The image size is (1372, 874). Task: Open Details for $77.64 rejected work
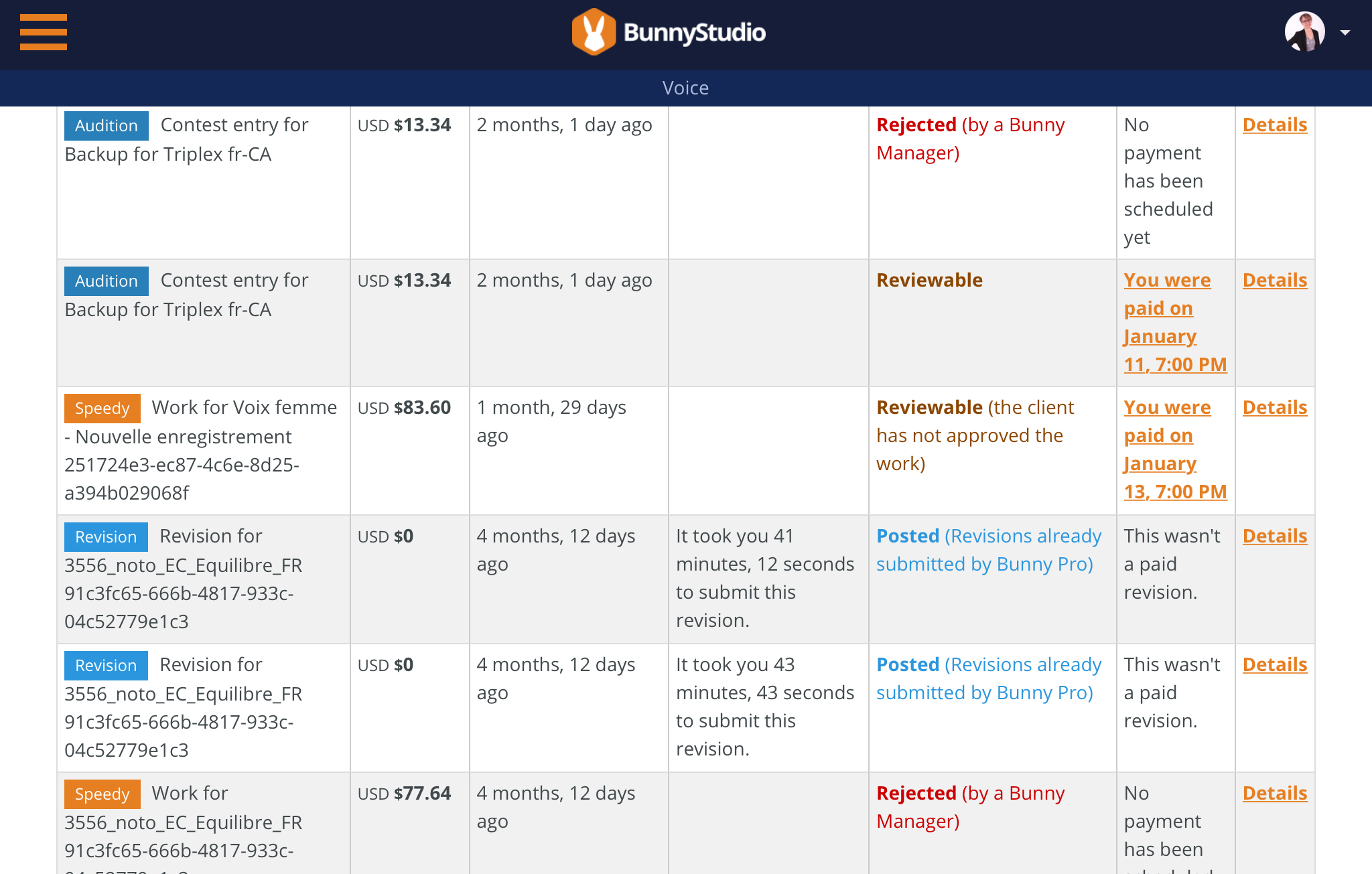click(x=1274, y=794)
